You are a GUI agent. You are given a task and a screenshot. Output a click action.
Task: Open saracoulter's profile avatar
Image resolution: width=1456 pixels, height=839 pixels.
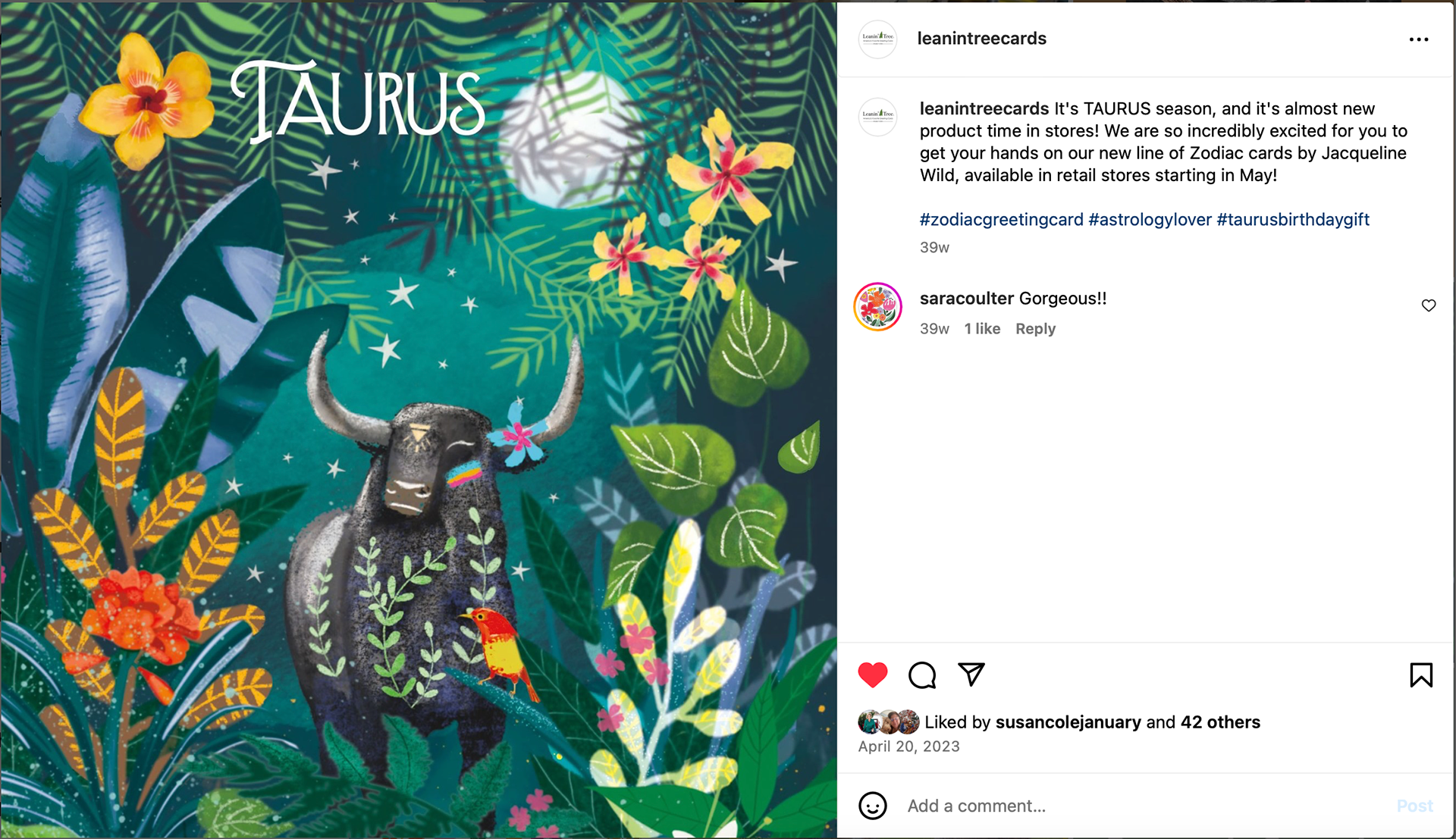[x=877, y=307]
